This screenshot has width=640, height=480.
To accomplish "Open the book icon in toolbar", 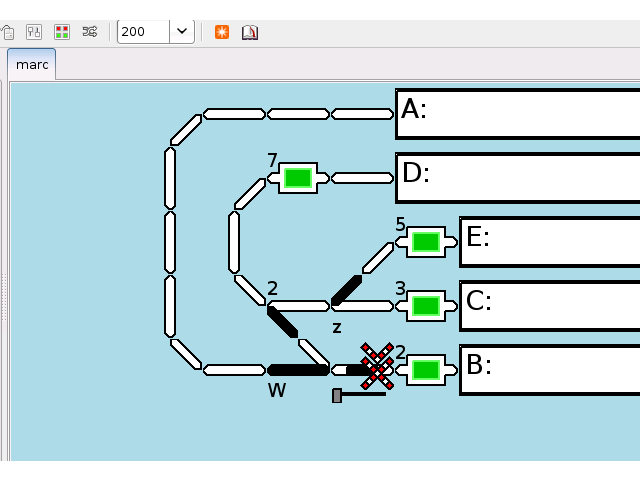I will tap(250, 31).
